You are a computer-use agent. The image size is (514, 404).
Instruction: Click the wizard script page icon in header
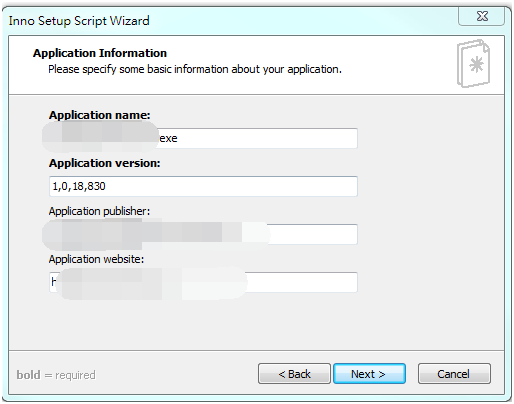[473, 63]
